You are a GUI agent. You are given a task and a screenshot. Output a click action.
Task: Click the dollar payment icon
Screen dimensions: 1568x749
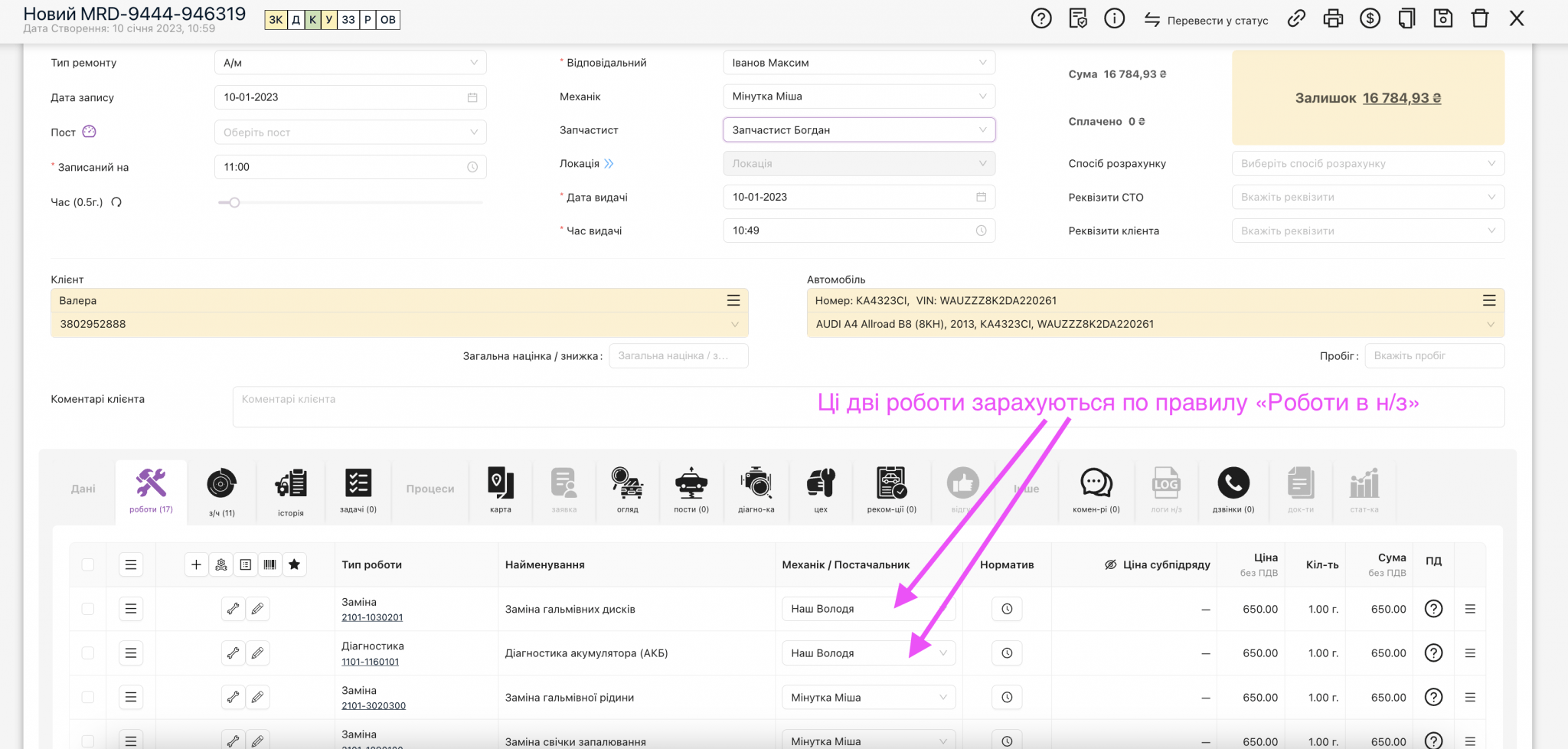(x=1370, y=19)
